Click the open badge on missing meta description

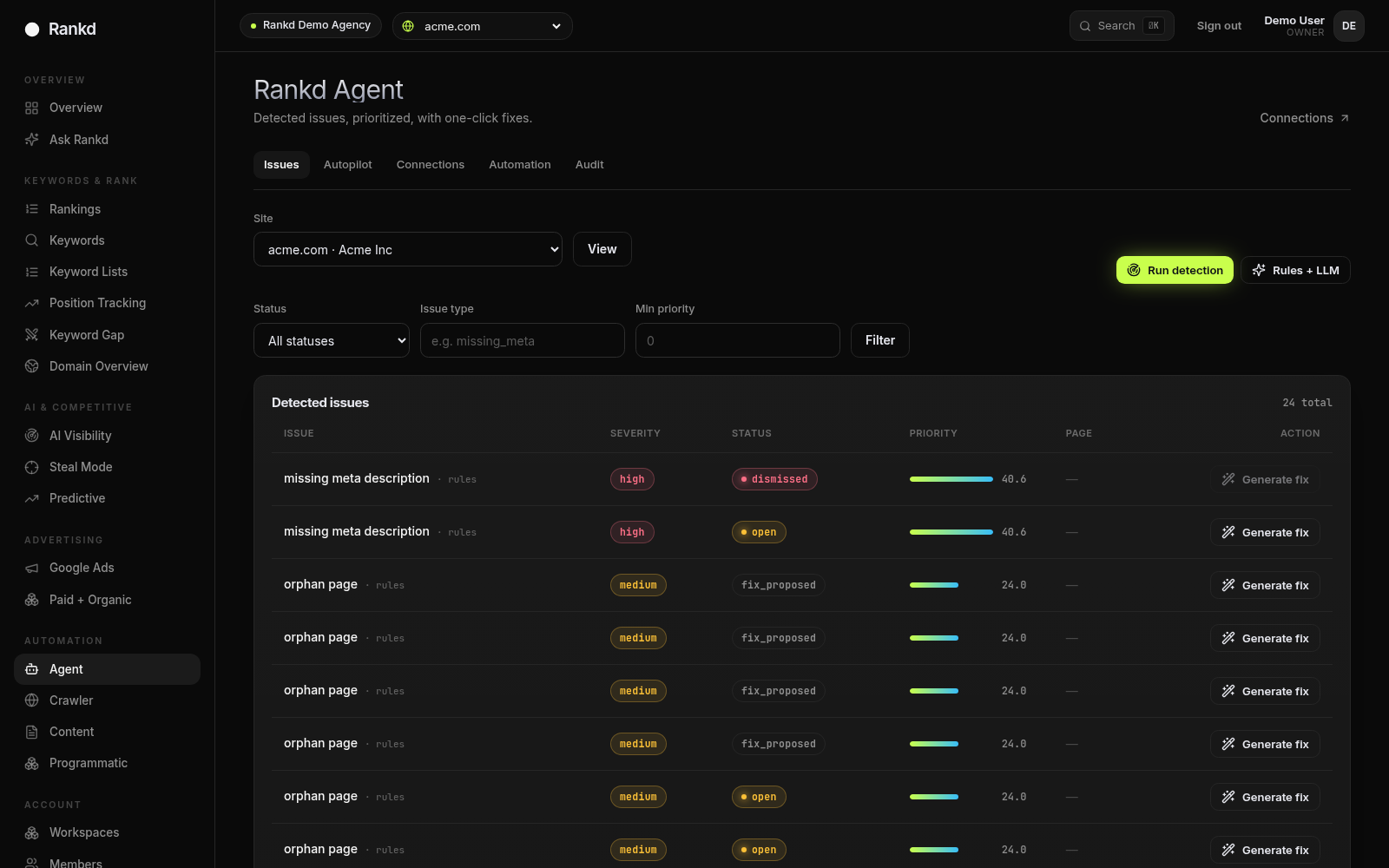coord(759,532)
